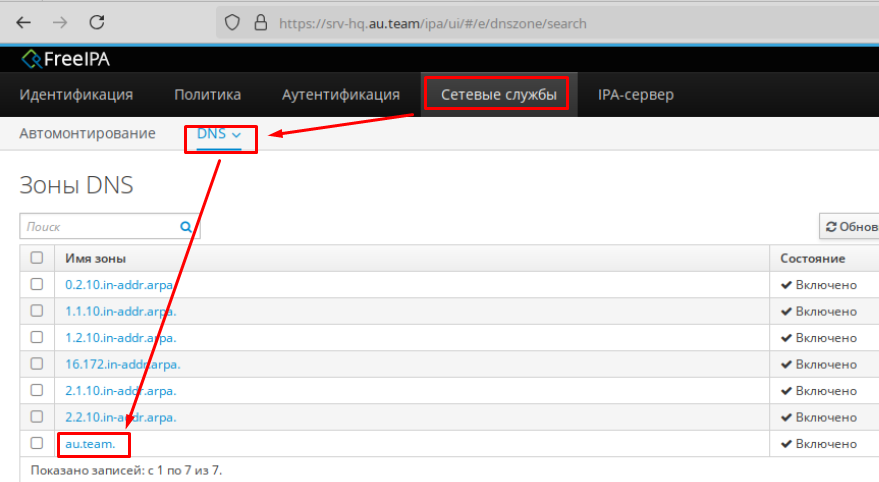Image resolution: width=879 pixels, height=482 pixels.
Task: Select the au.team. zone checkbox
Action: click(37, 443)
